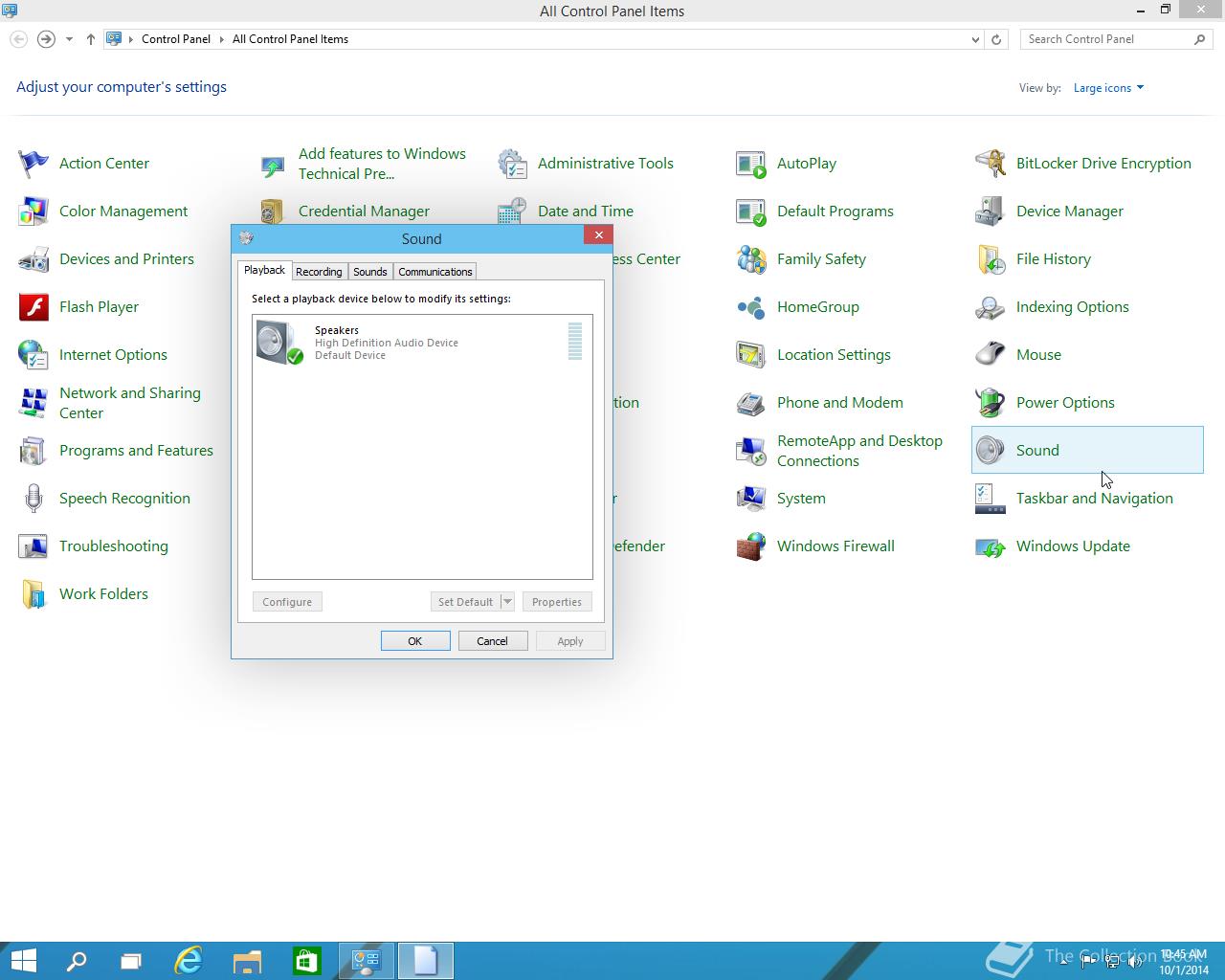Open the Power Options icon
The image size is (1225, 980).
(x=991, y=403)
